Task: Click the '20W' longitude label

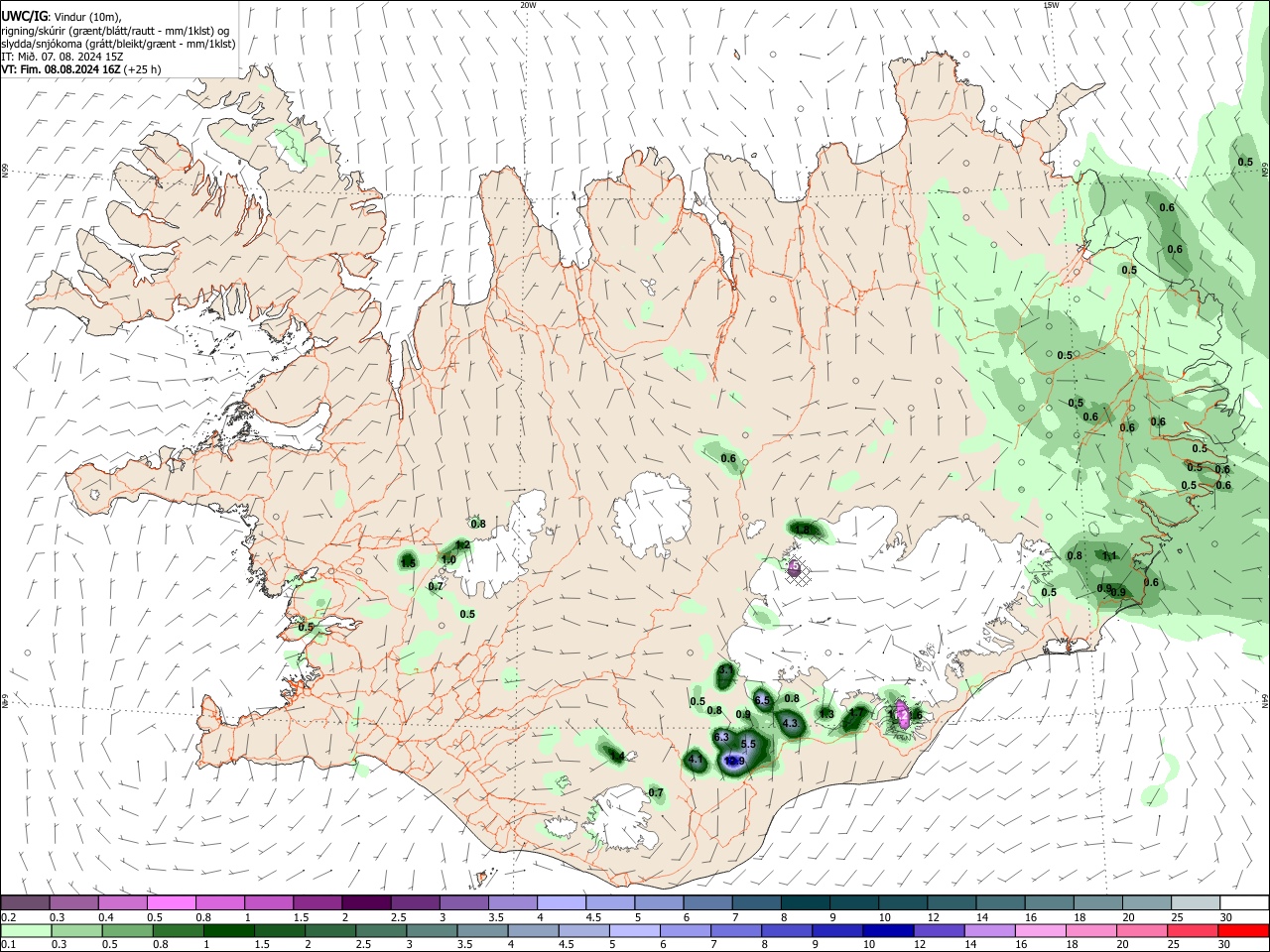Action: coord(529,5)
